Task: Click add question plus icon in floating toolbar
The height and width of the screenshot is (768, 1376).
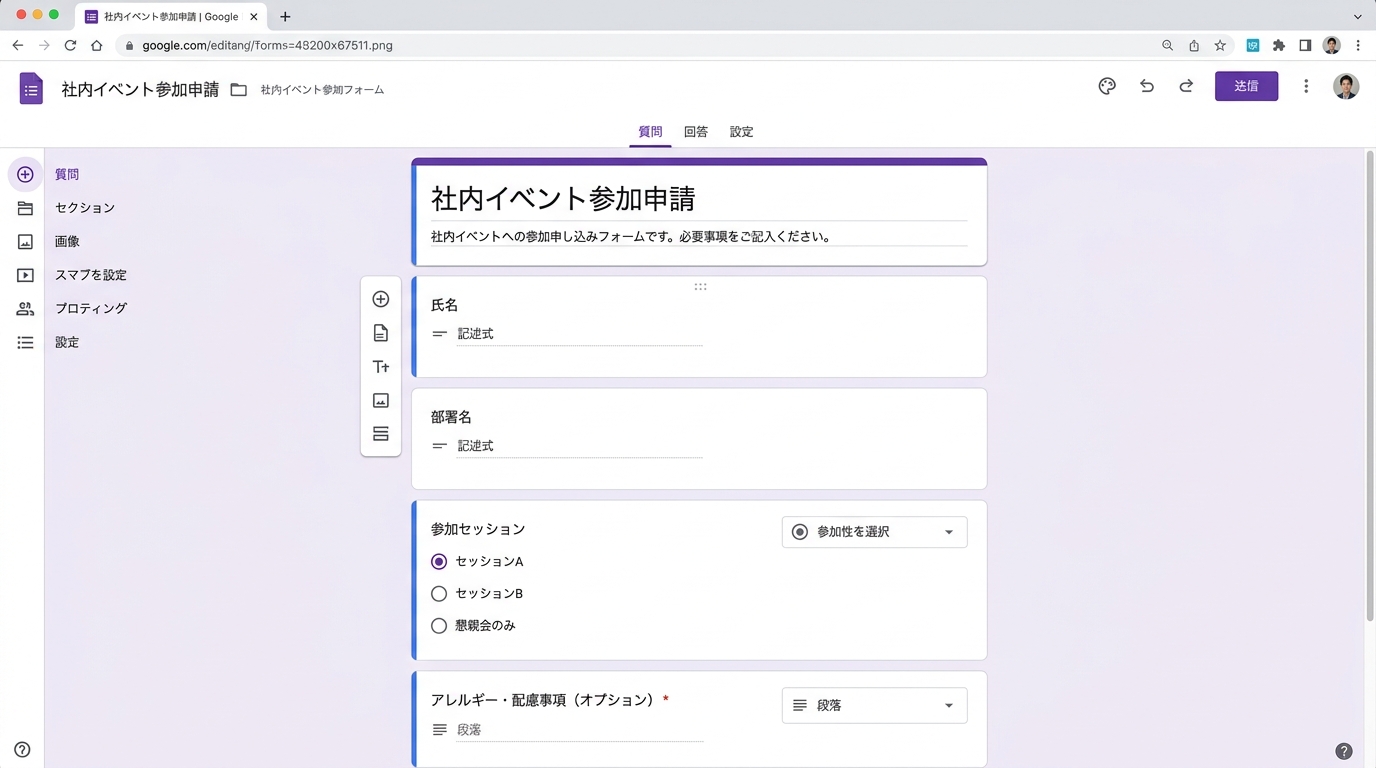Action: point(381,299)
